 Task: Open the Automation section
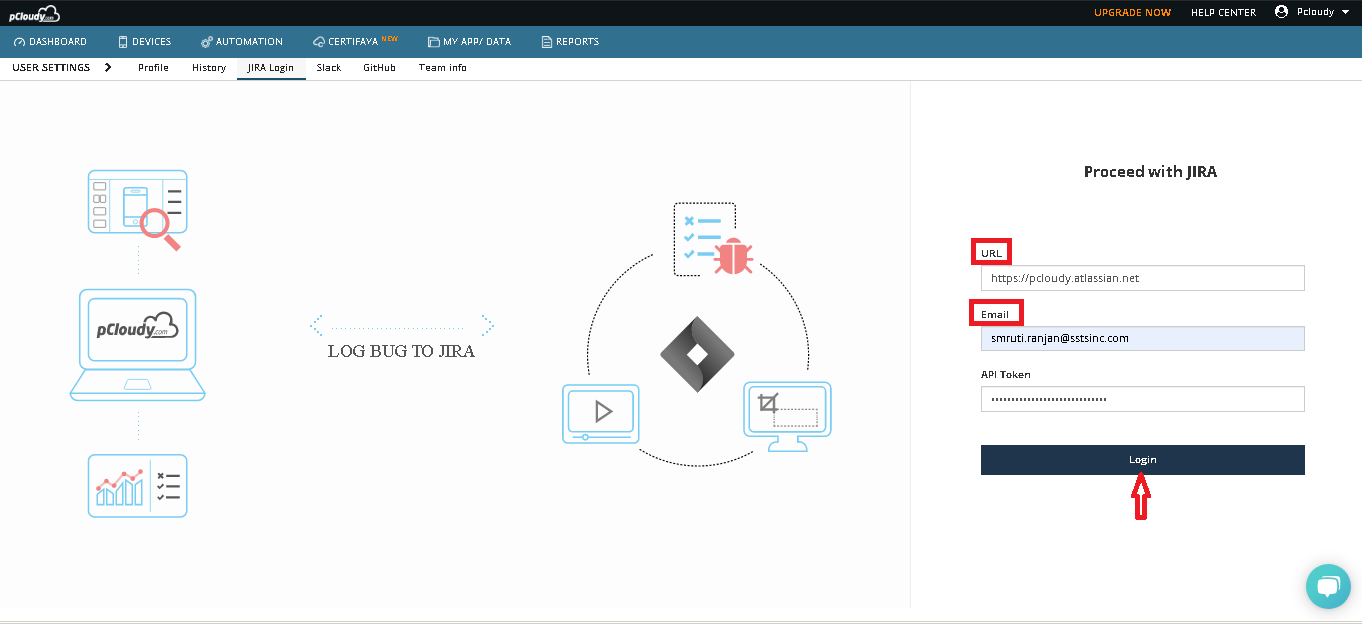point(241,42)
